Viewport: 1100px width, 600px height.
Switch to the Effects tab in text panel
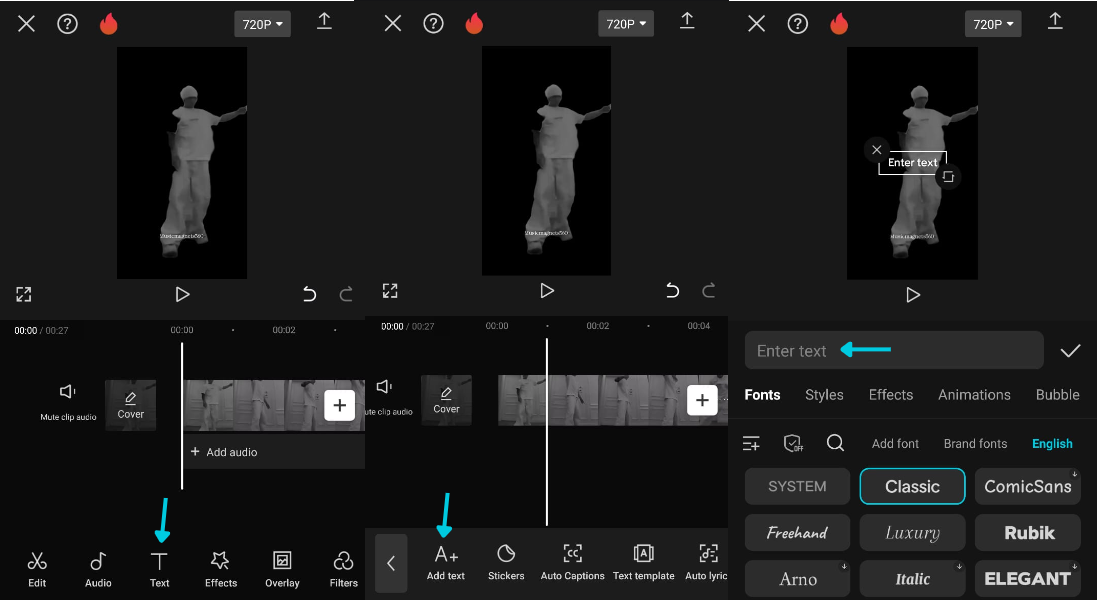tap(890, 394)
